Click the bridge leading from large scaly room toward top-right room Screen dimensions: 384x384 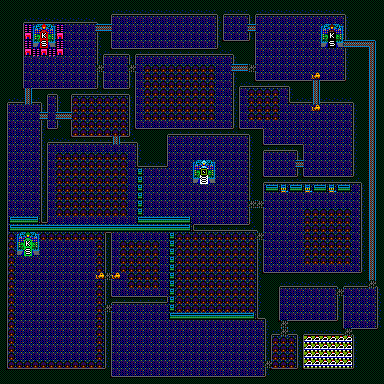tap(240, 68)
